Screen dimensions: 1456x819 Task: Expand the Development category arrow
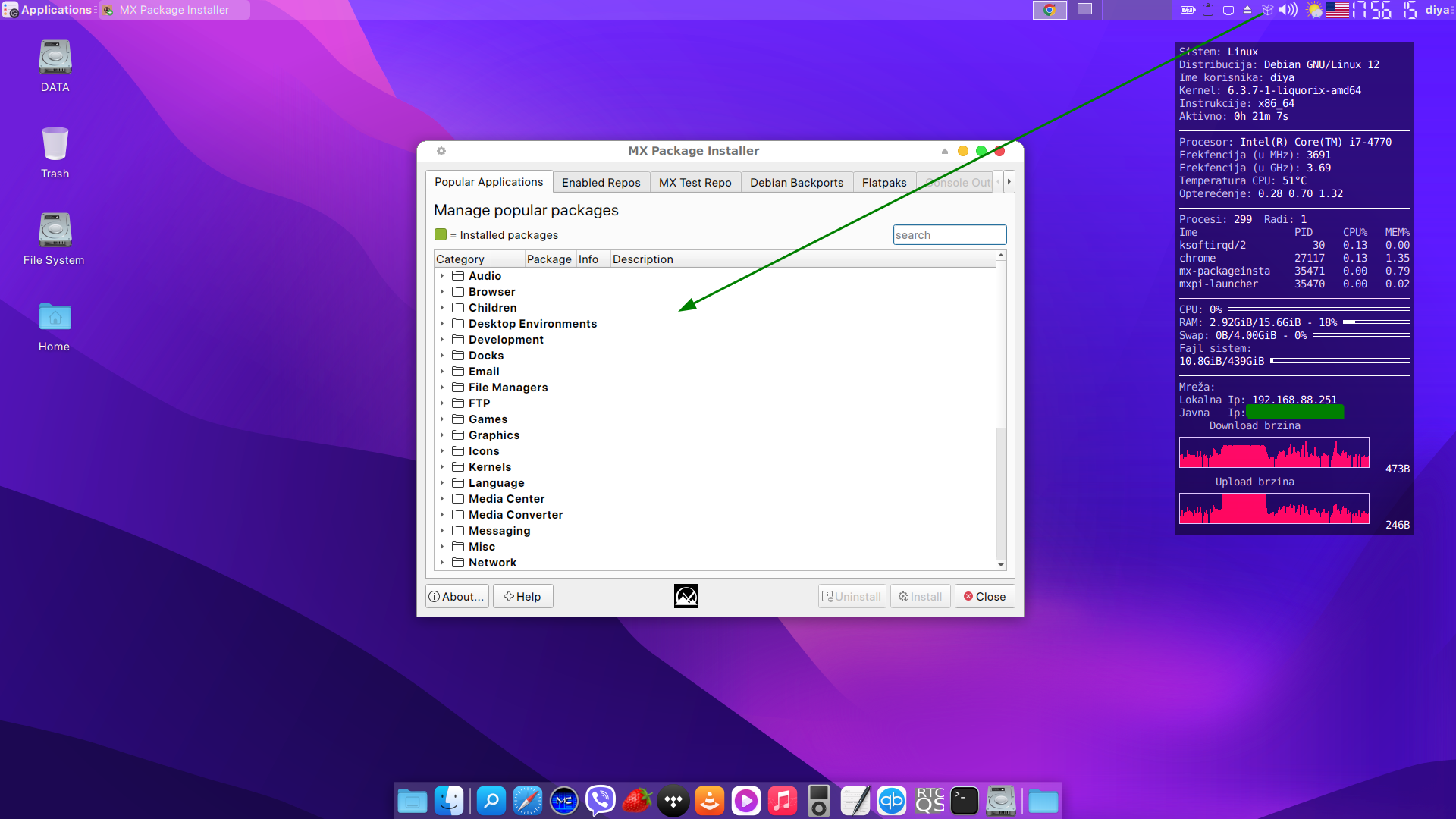point(442,340)
